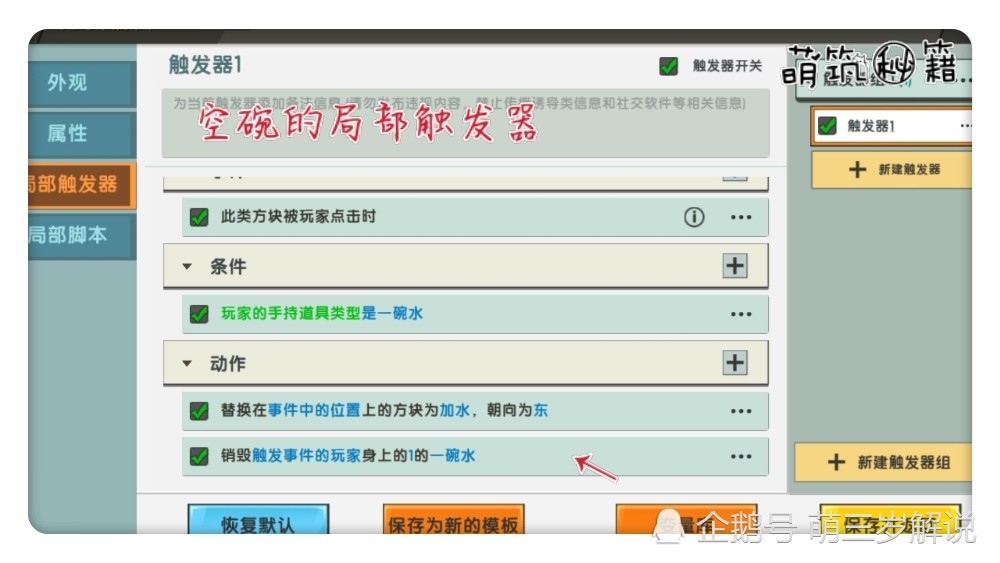The width and height of the screenshot is (1000, 563).
Task: Add a new action with plus
Action: 735,363
